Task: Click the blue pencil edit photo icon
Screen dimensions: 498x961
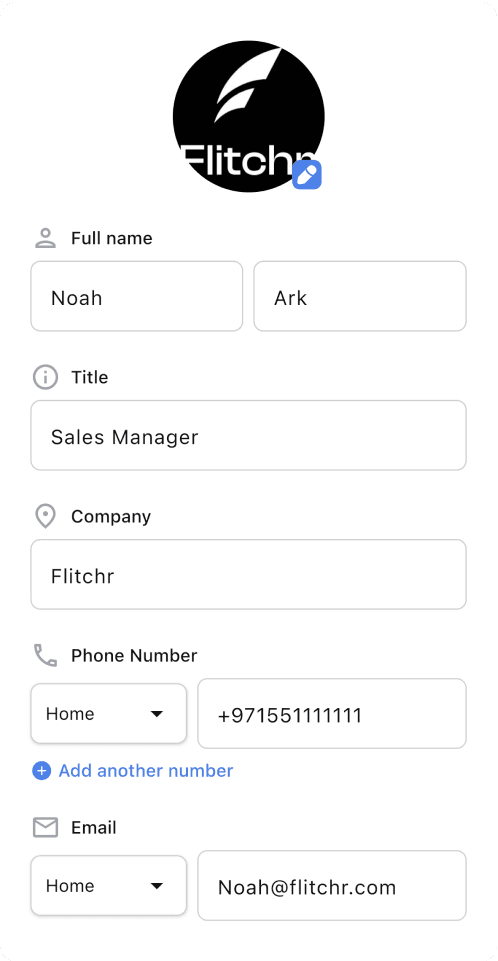Action: pos(307,175)
